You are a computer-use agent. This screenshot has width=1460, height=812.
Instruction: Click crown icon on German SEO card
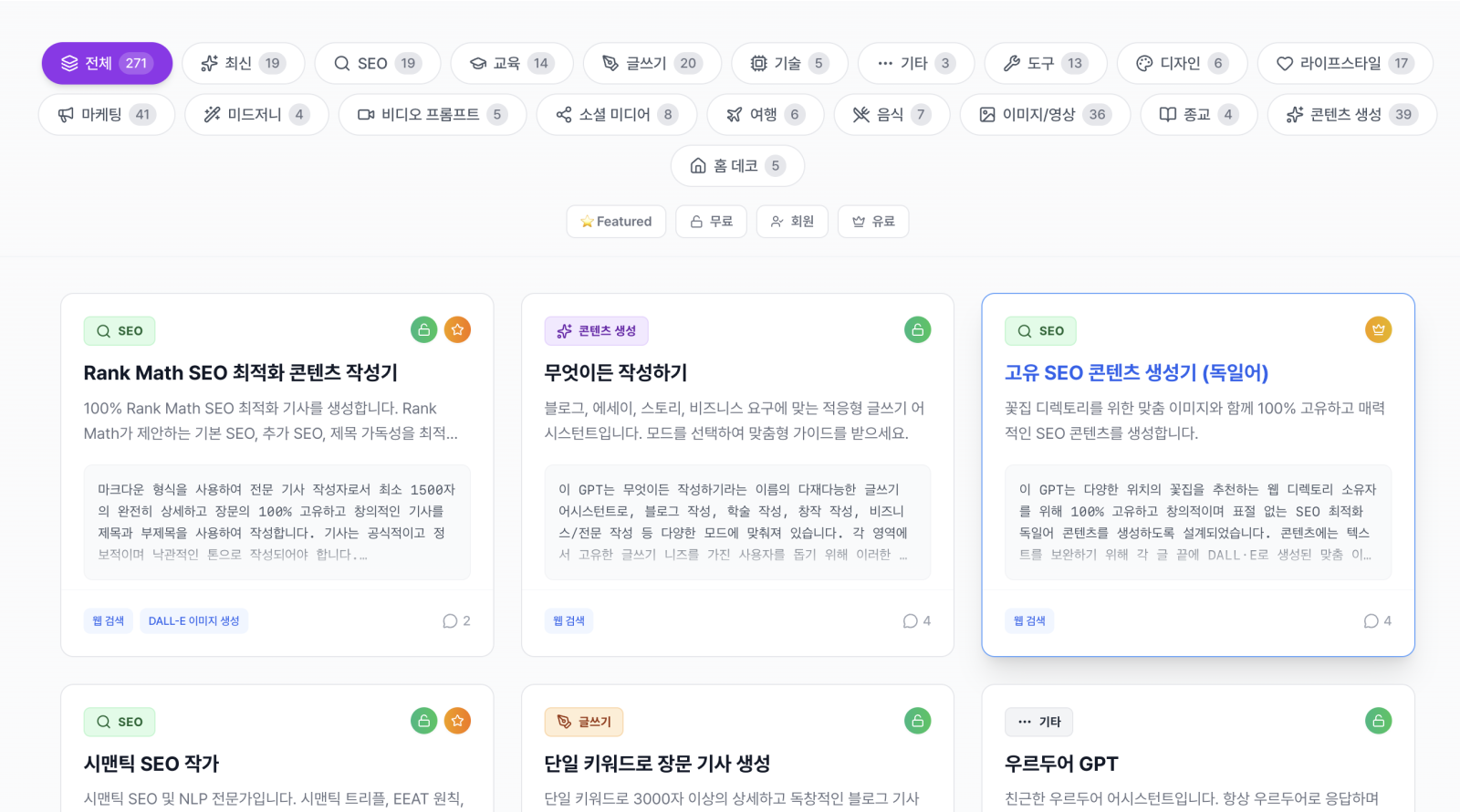coord(1378,330)
